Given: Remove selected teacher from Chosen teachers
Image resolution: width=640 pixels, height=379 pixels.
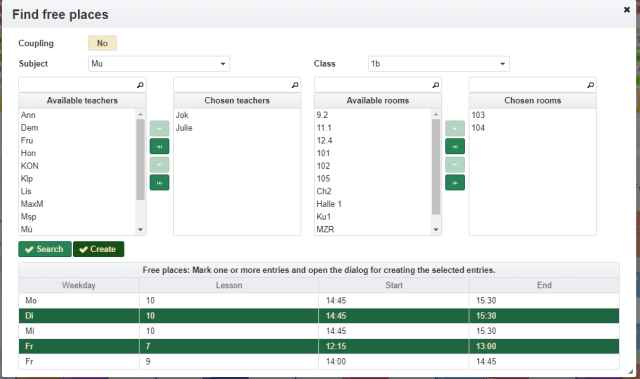Looking at the screenshot, I should [159, 164].
